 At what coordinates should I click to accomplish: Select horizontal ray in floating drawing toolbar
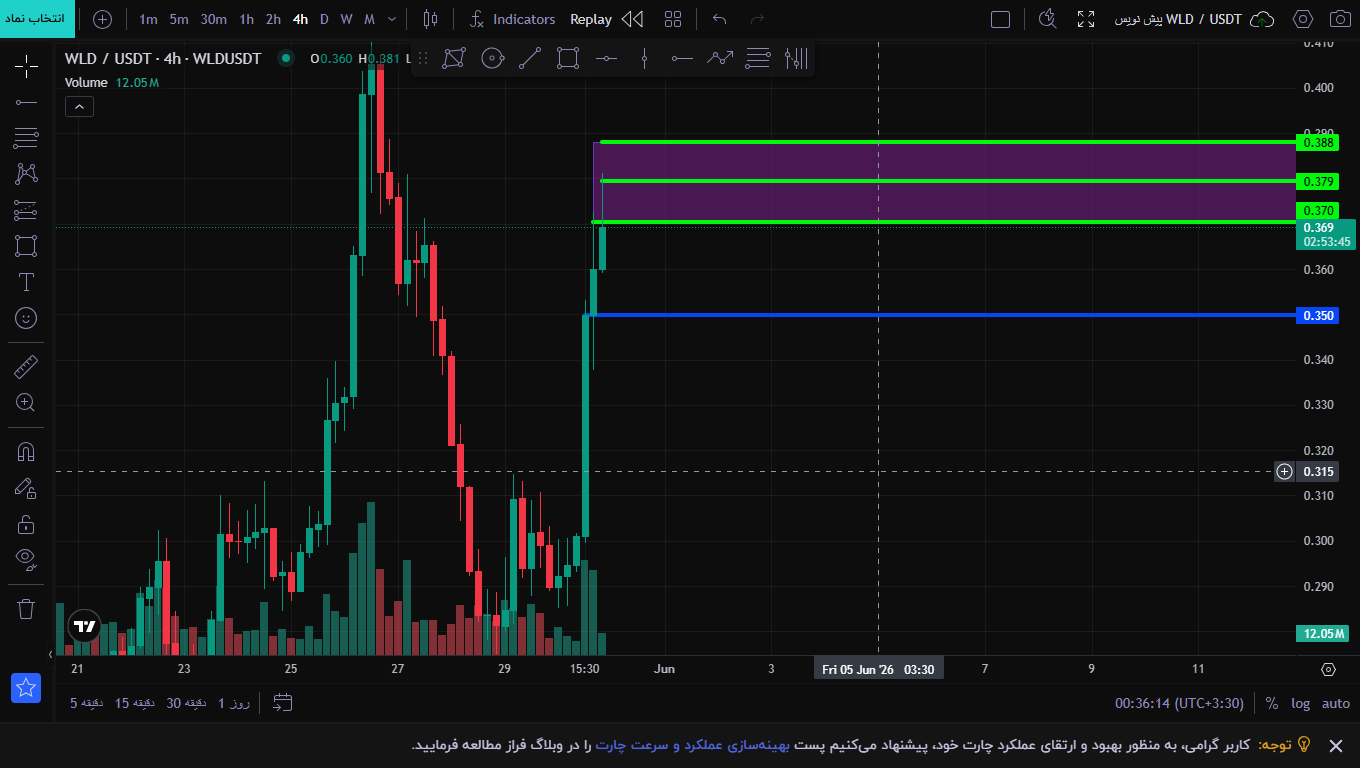(682, 58)
